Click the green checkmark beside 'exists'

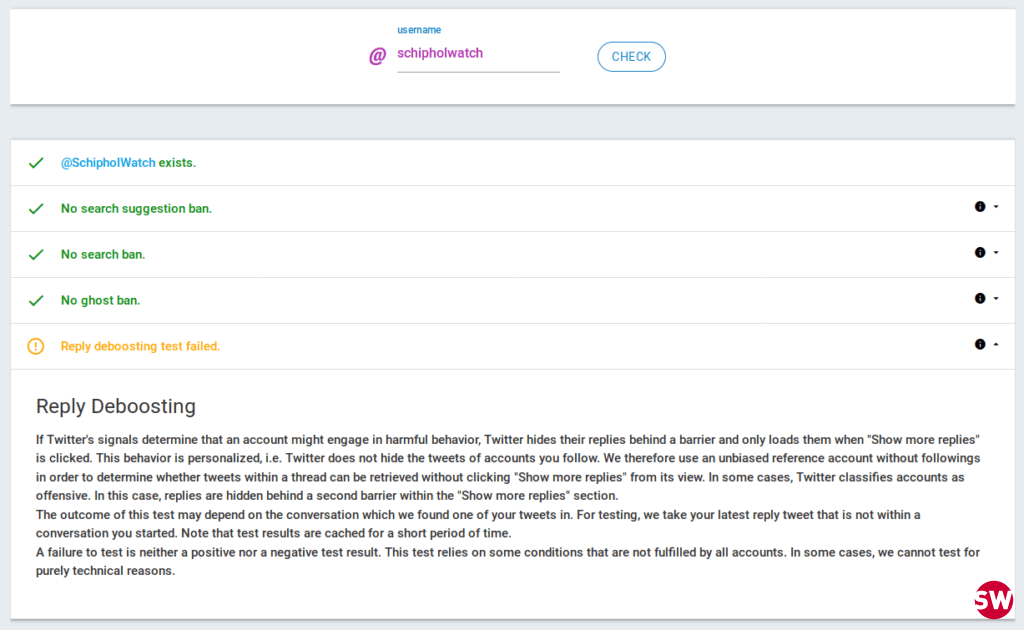click(x=36, y=163)
